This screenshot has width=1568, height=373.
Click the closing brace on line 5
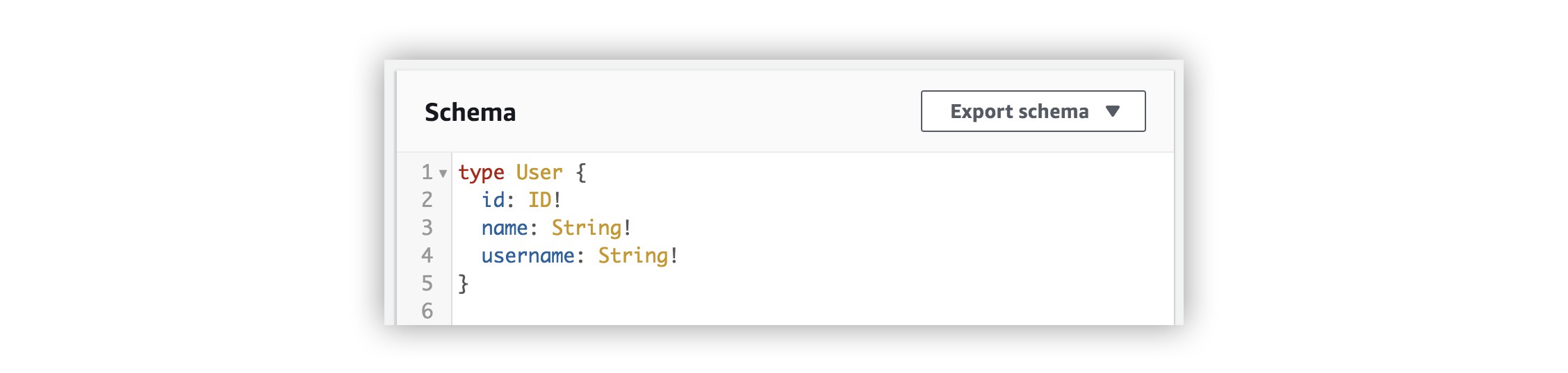coord(464,283)
